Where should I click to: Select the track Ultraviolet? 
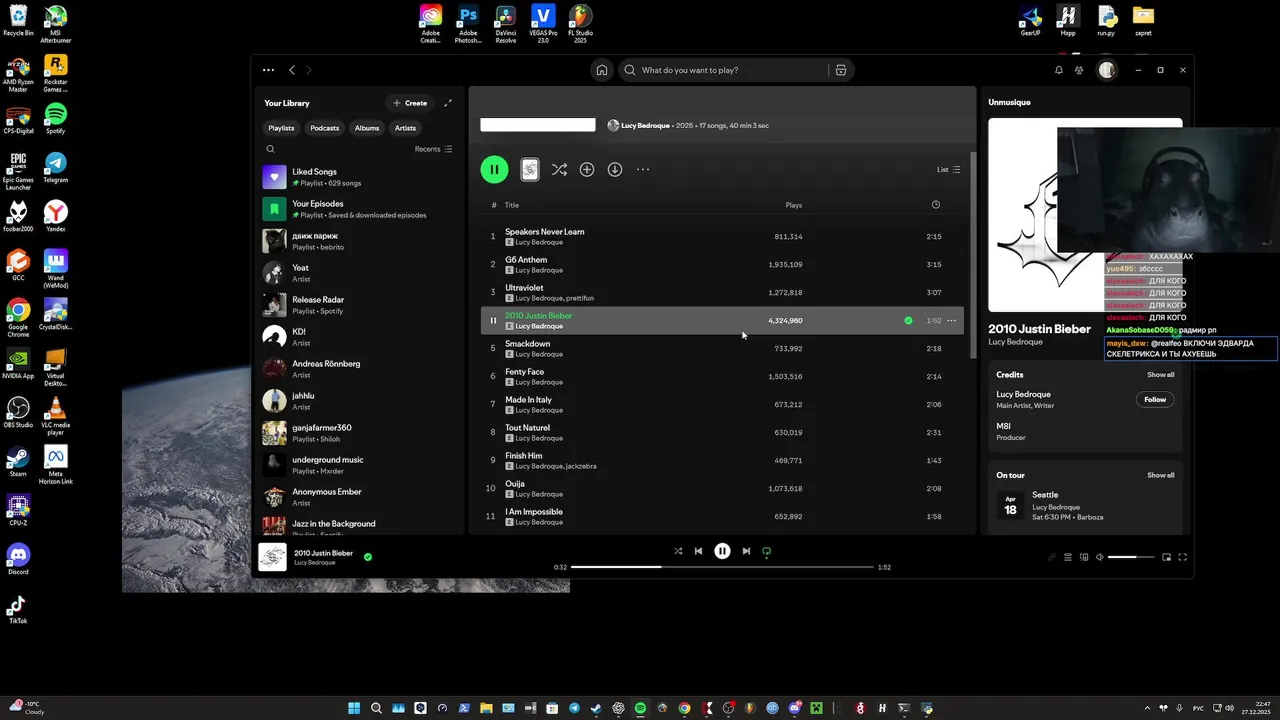coord(524,288)
